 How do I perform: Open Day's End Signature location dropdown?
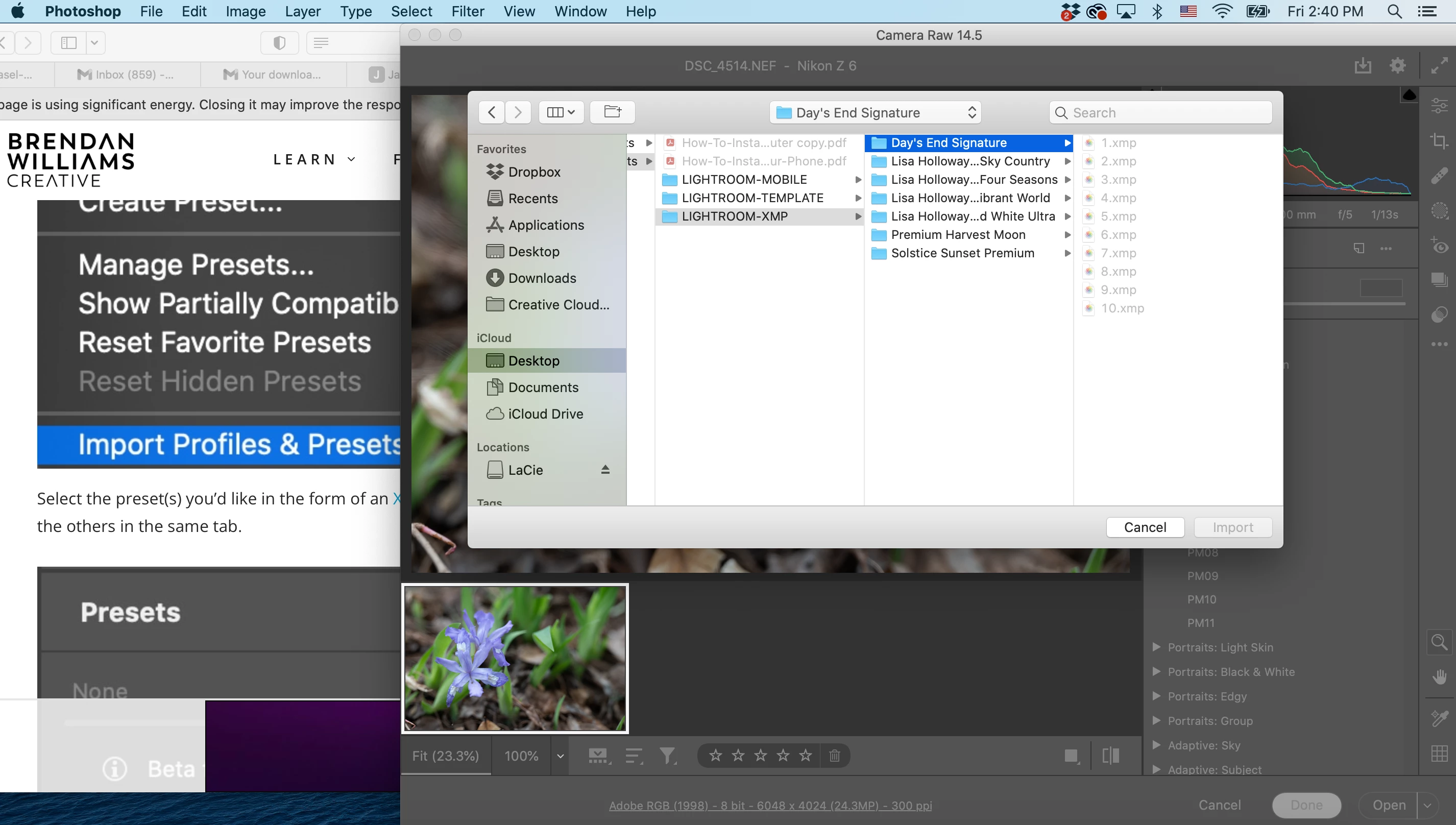tap(876, 112)
